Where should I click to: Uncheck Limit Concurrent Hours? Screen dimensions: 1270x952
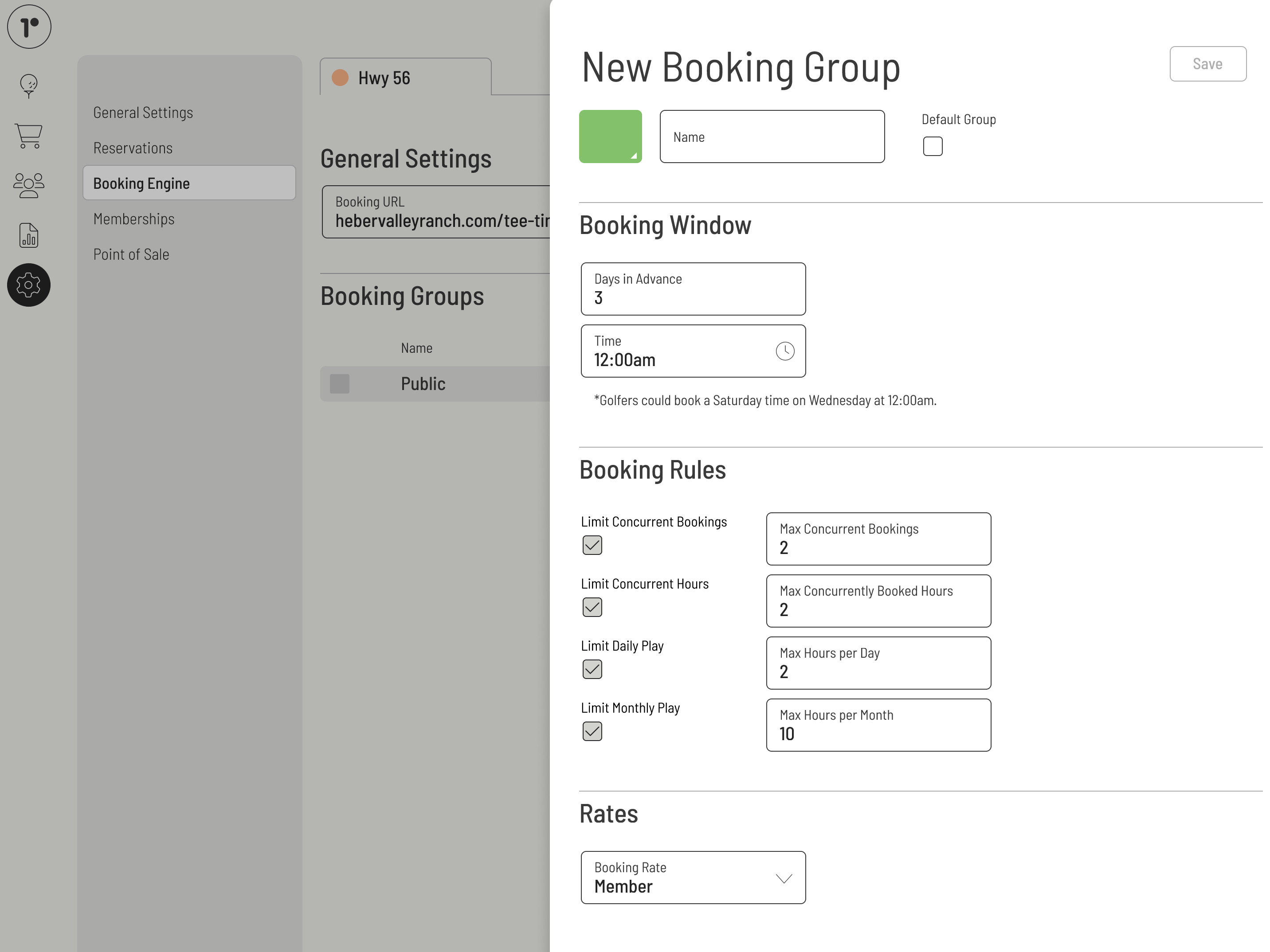click(592, 607)
